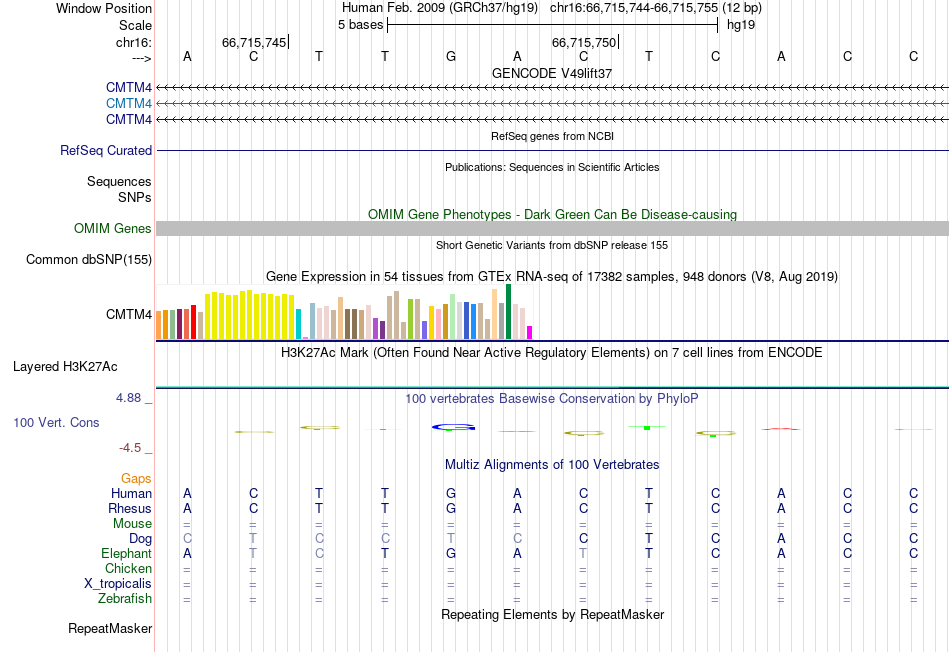Click the 5 bases scale label

coord(360,25)
